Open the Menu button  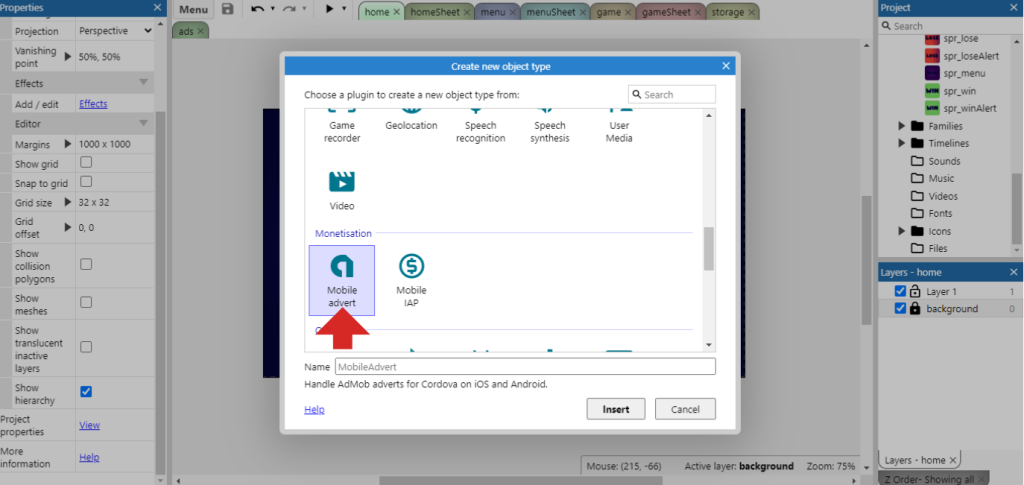pyautogui.click(x=193, y=10)
